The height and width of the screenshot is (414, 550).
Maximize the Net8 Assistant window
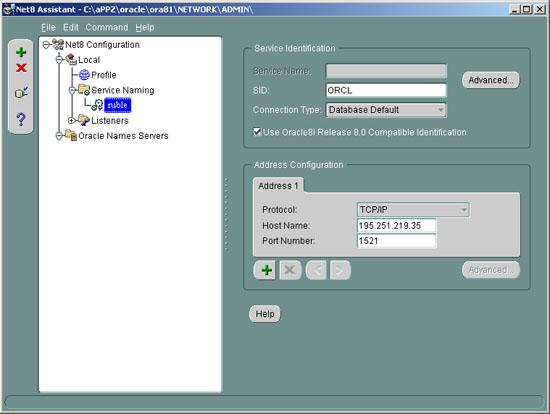click(527, 9)
